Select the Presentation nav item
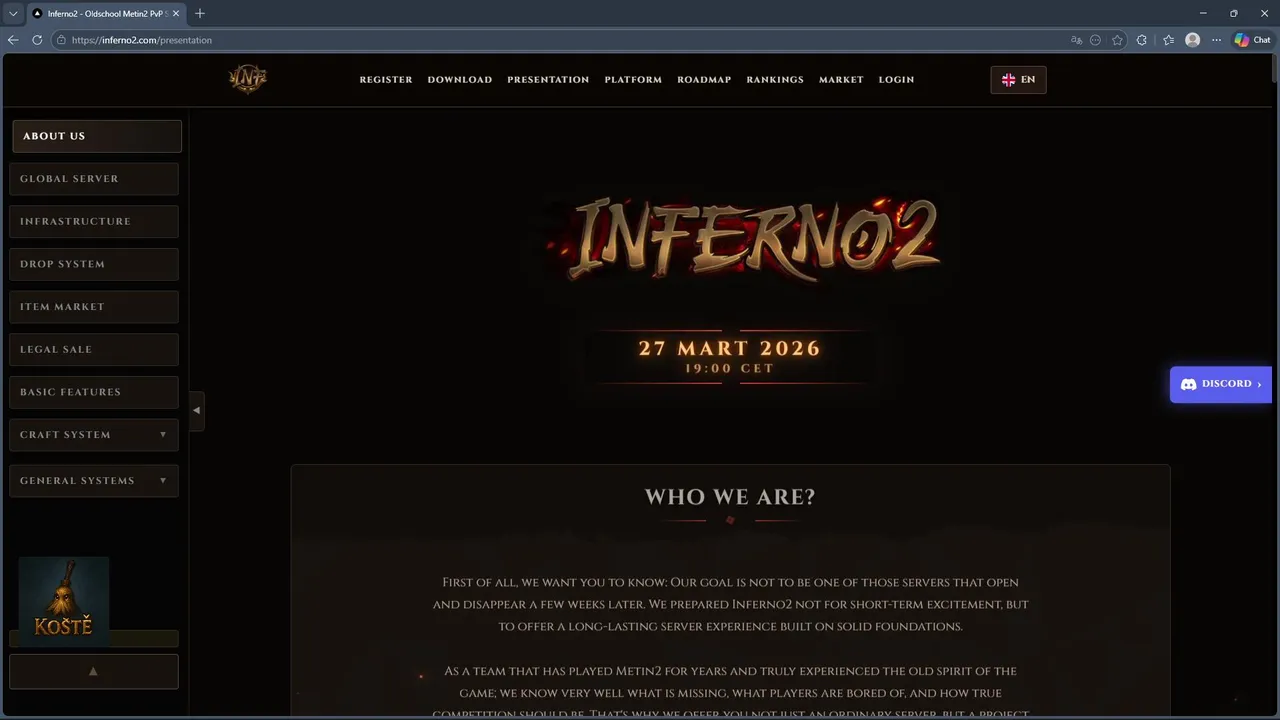 pos(548,80)
